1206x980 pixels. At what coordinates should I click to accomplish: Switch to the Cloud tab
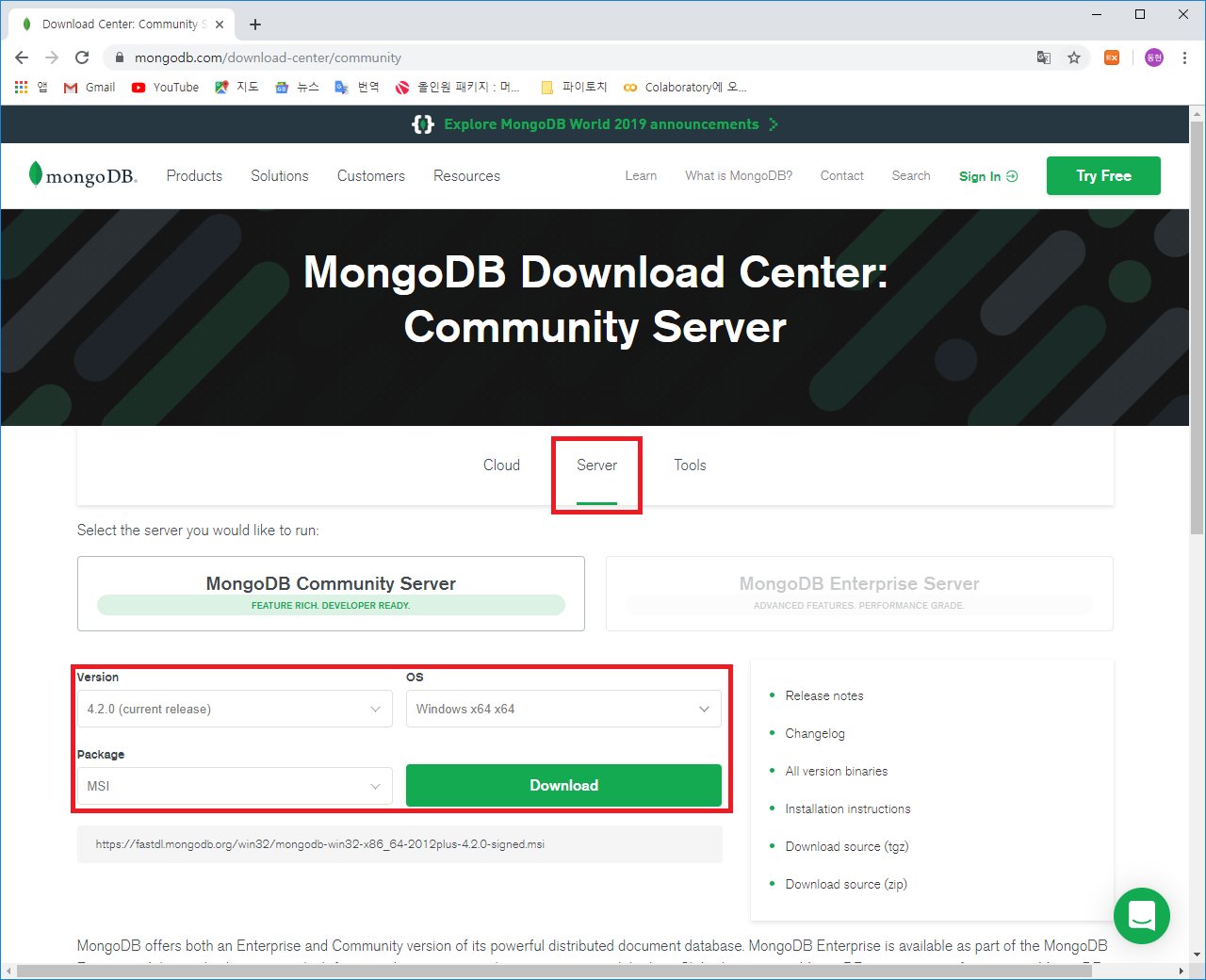(501, 465)
